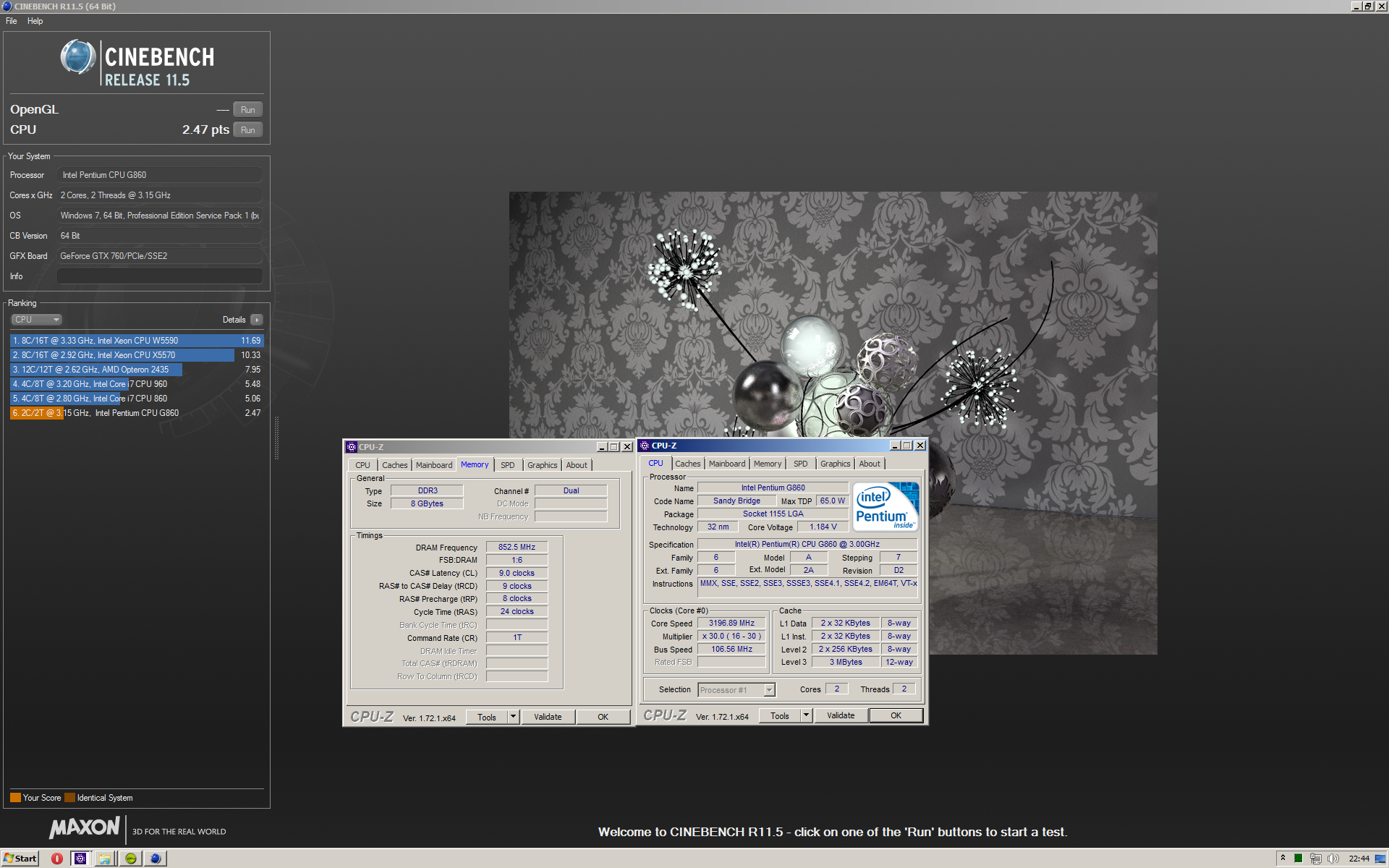Screen dimensions: 1389x868
Task: Switch to CPU tab in left CPU-Z window
Action: (362, 465)
